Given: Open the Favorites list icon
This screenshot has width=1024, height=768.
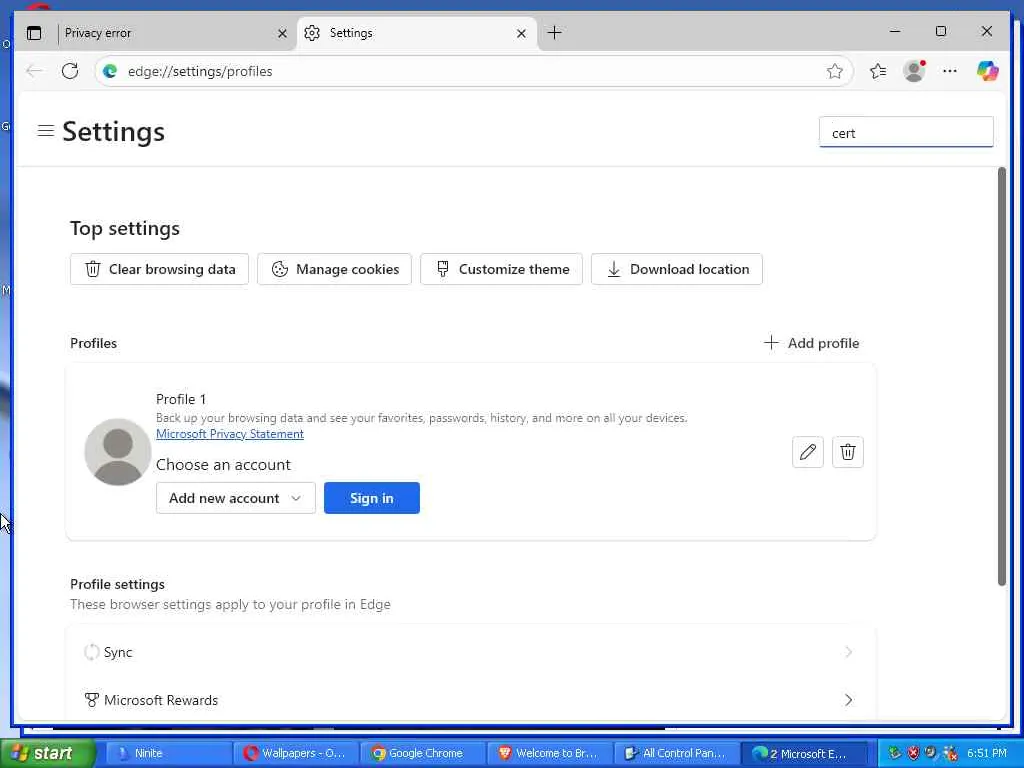Looking at the screenshot, I should 878,71.
